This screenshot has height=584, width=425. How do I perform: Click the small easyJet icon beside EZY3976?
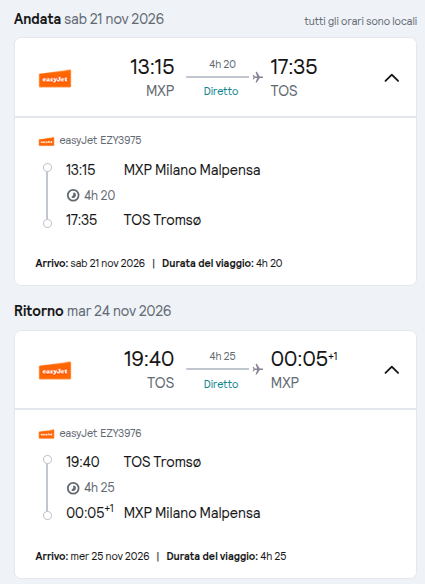[x=47, y=434]
